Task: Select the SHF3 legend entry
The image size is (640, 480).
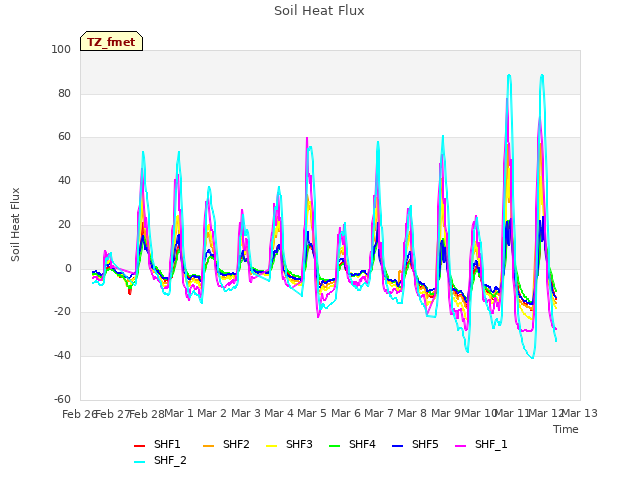Action: point(289,444)
